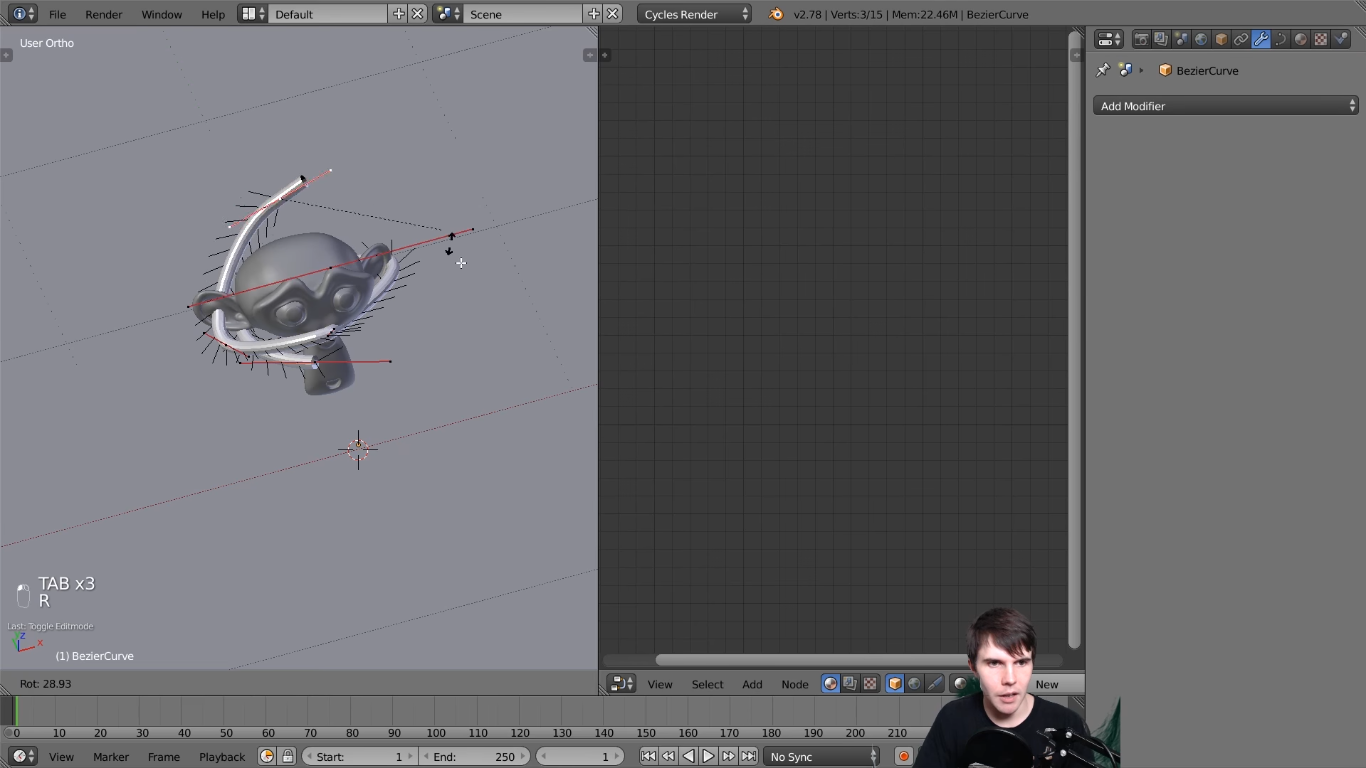
Task: Open the Playback menu on the timeline
Action: click(221, 756)
